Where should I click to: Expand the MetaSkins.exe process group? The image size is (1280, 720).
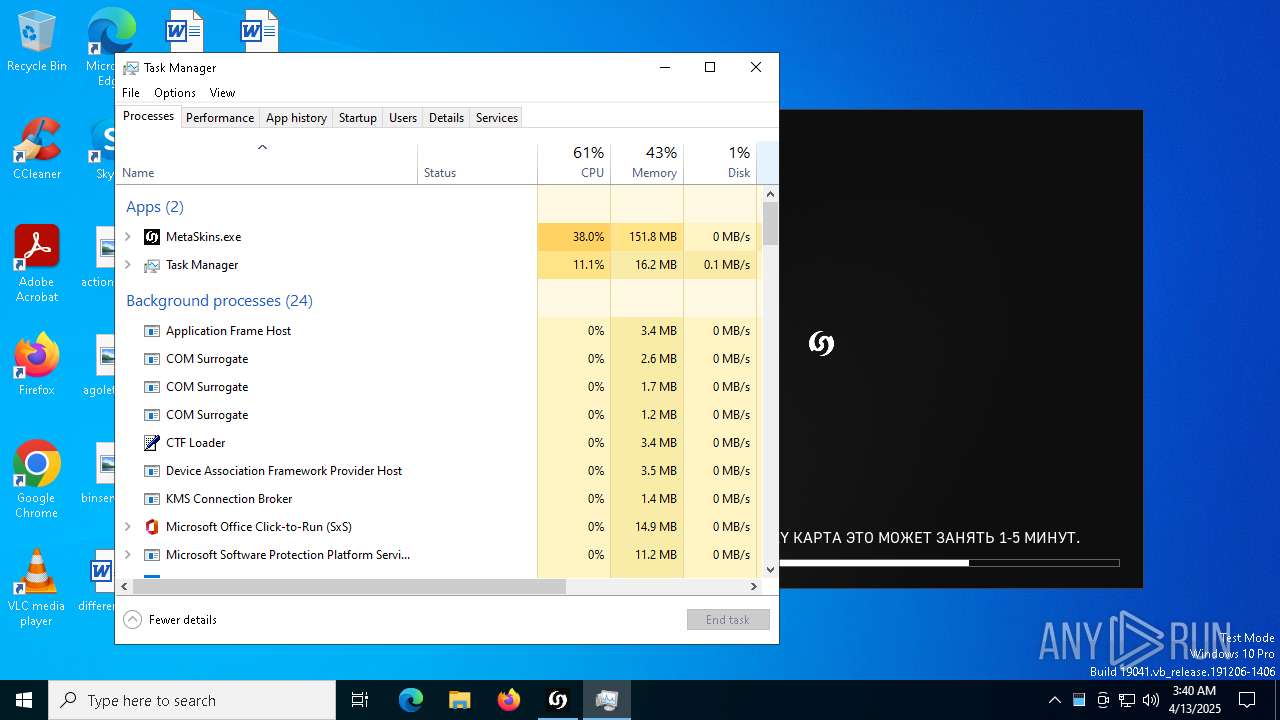coord(127,237)
